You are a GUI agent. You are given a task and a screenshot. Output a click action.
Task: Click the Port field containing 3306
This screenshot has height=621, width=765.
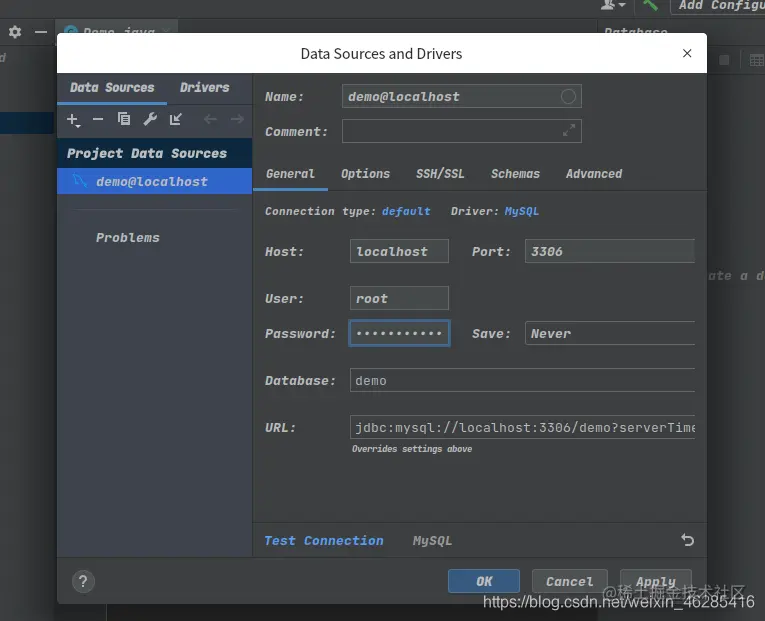[610, 251]
